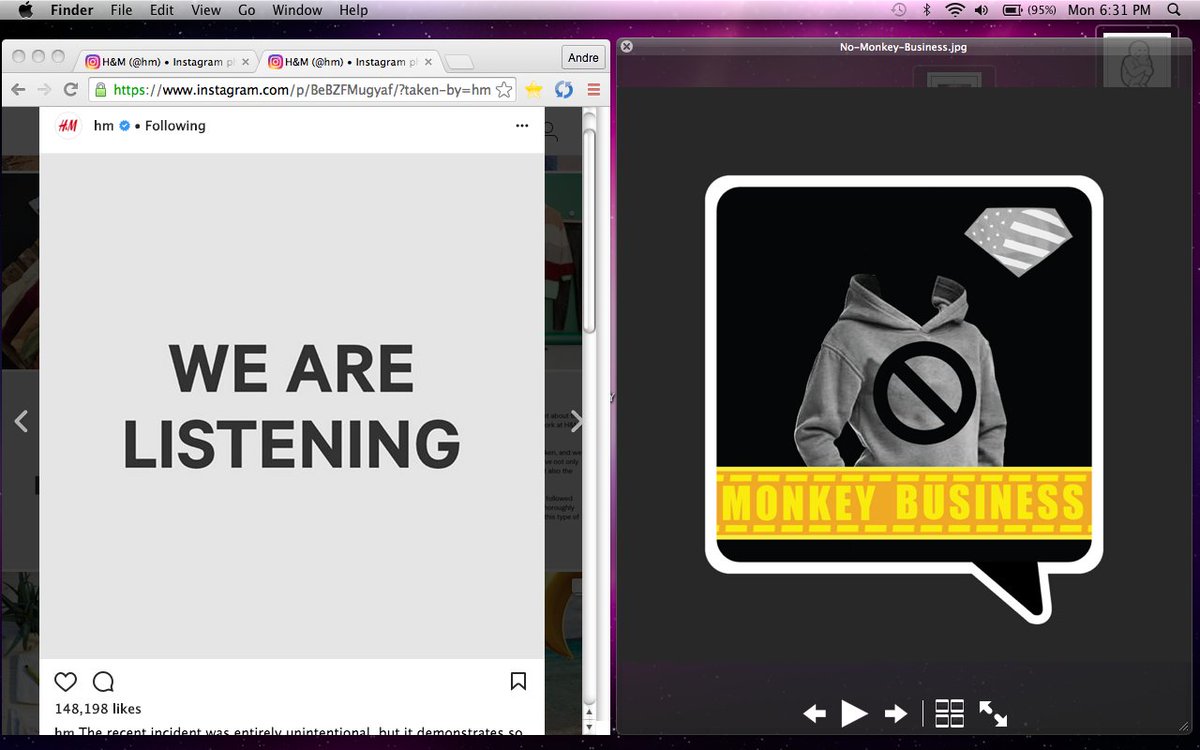Viewport: 1200px width, 750px height.
Task: Switch to second H&M Instagram tab
Action: [x=350, y=61]
